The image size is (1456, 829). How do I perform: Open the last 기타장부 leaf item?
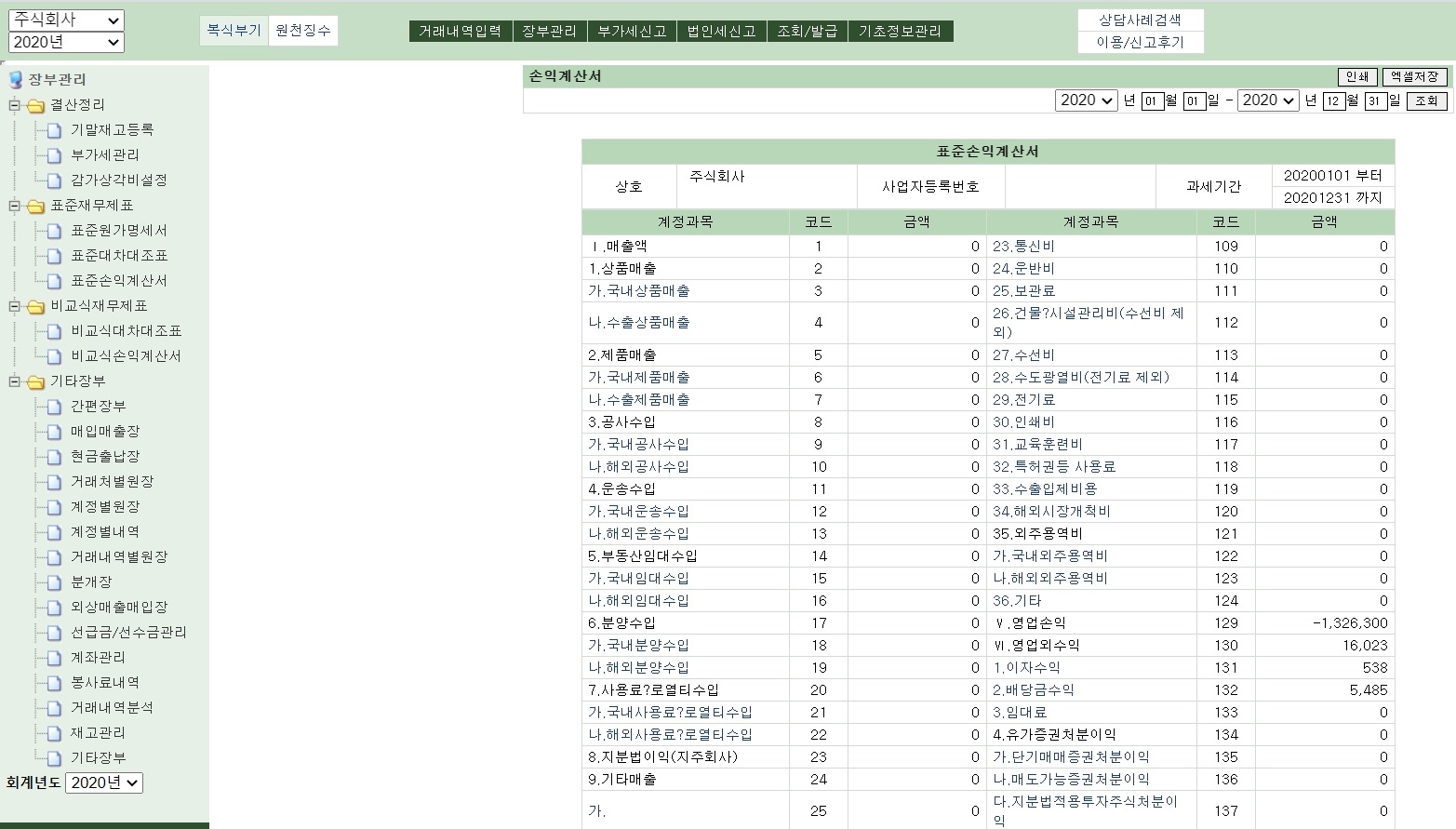[x=99, y=758]
